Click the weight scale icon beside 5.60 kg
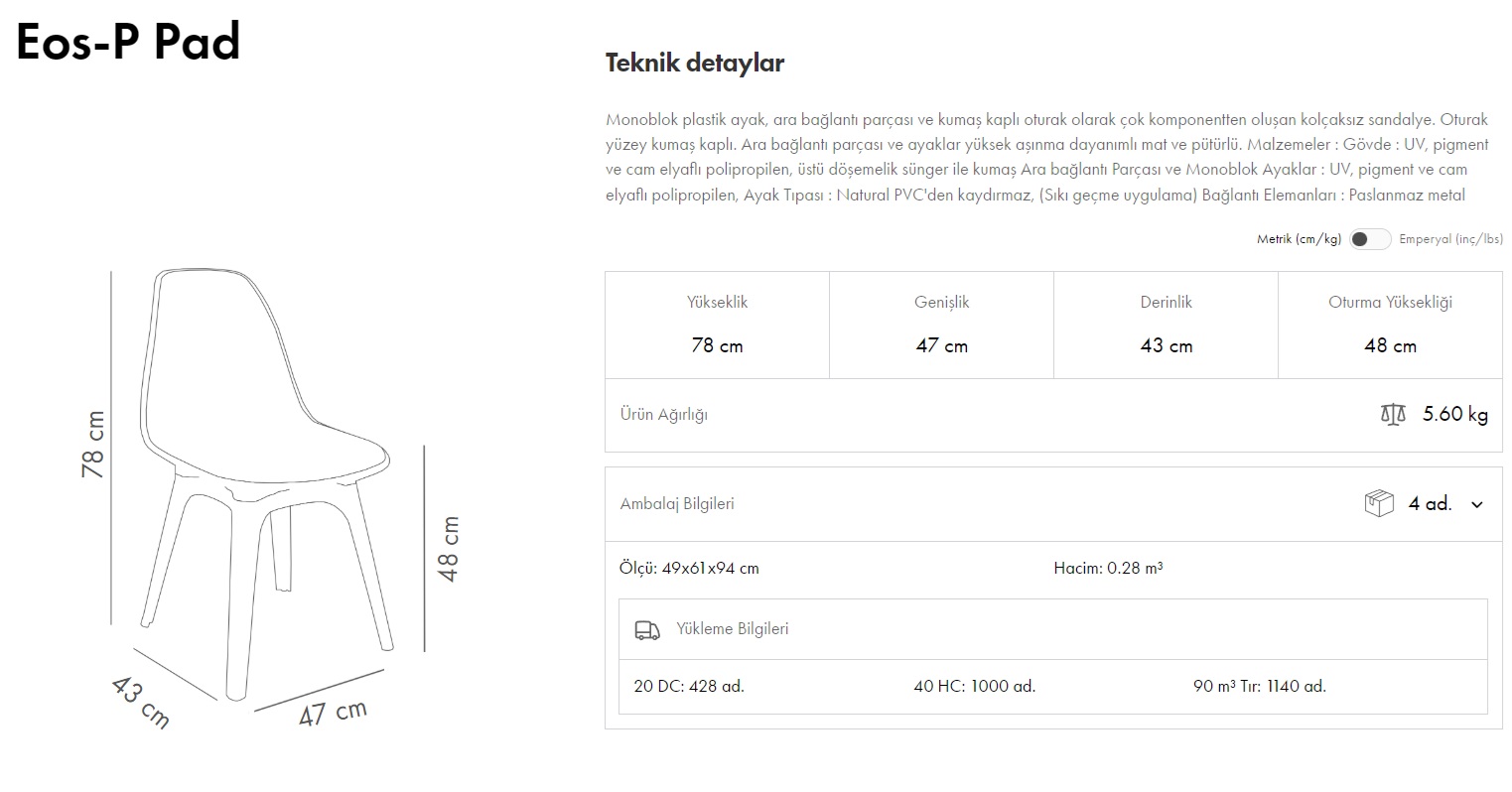Viewport: 1512px width, 792px height. [x=1393, y=414]
